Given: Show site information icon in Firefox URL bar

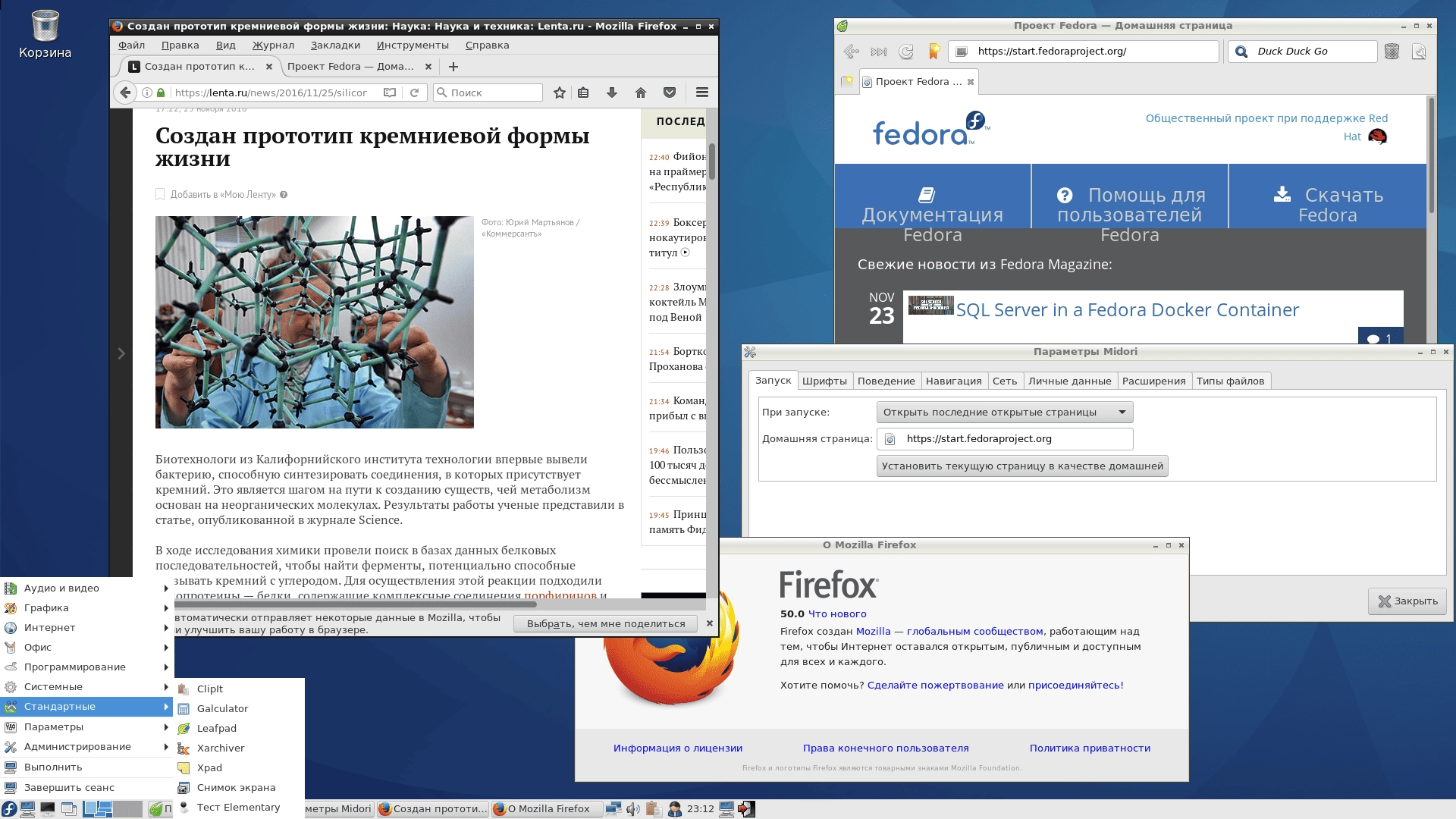Looking at the screenshot, I should point(147,93).
